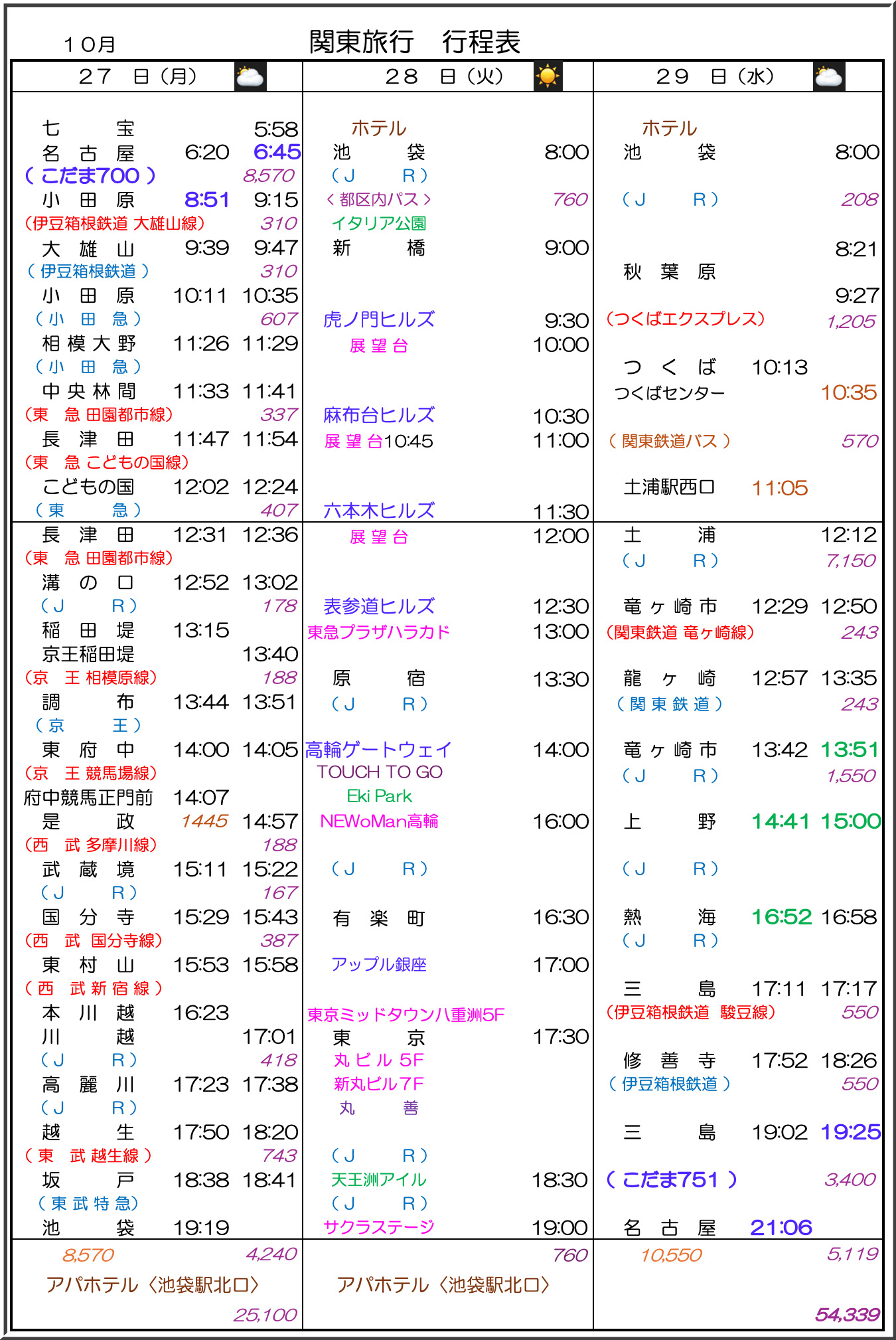Screen dimensions: 896x1340
Task: Select the 関東旅行 行程表 title
Action: coord(414,42)
